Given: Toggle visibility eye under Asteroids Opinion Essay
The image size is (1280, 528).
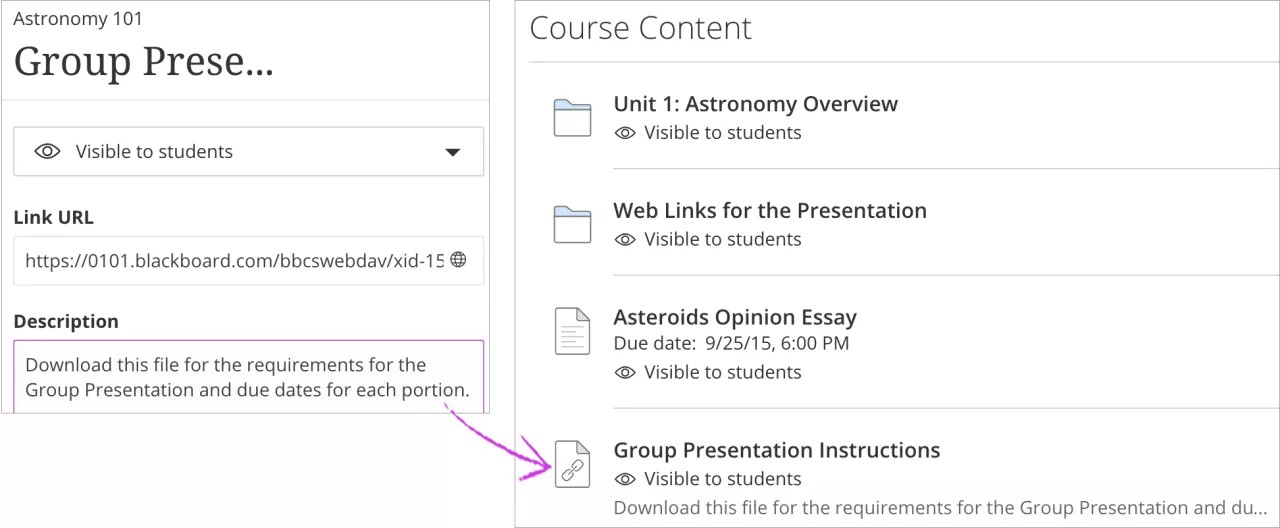Looking at the screenshot, I should [625, 373].
